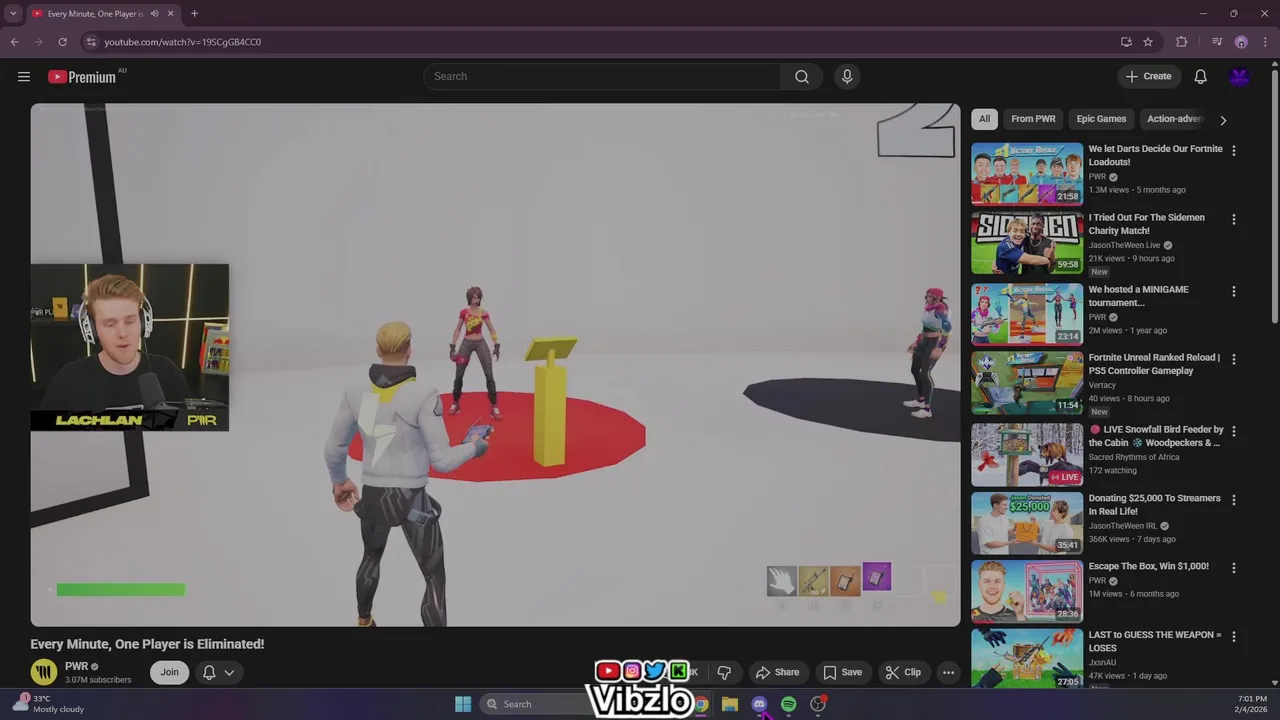Select the 'Epic Games' filter chip
Image resolution: width=1280 pixels, height=720 pixels.
point(1101,119)
